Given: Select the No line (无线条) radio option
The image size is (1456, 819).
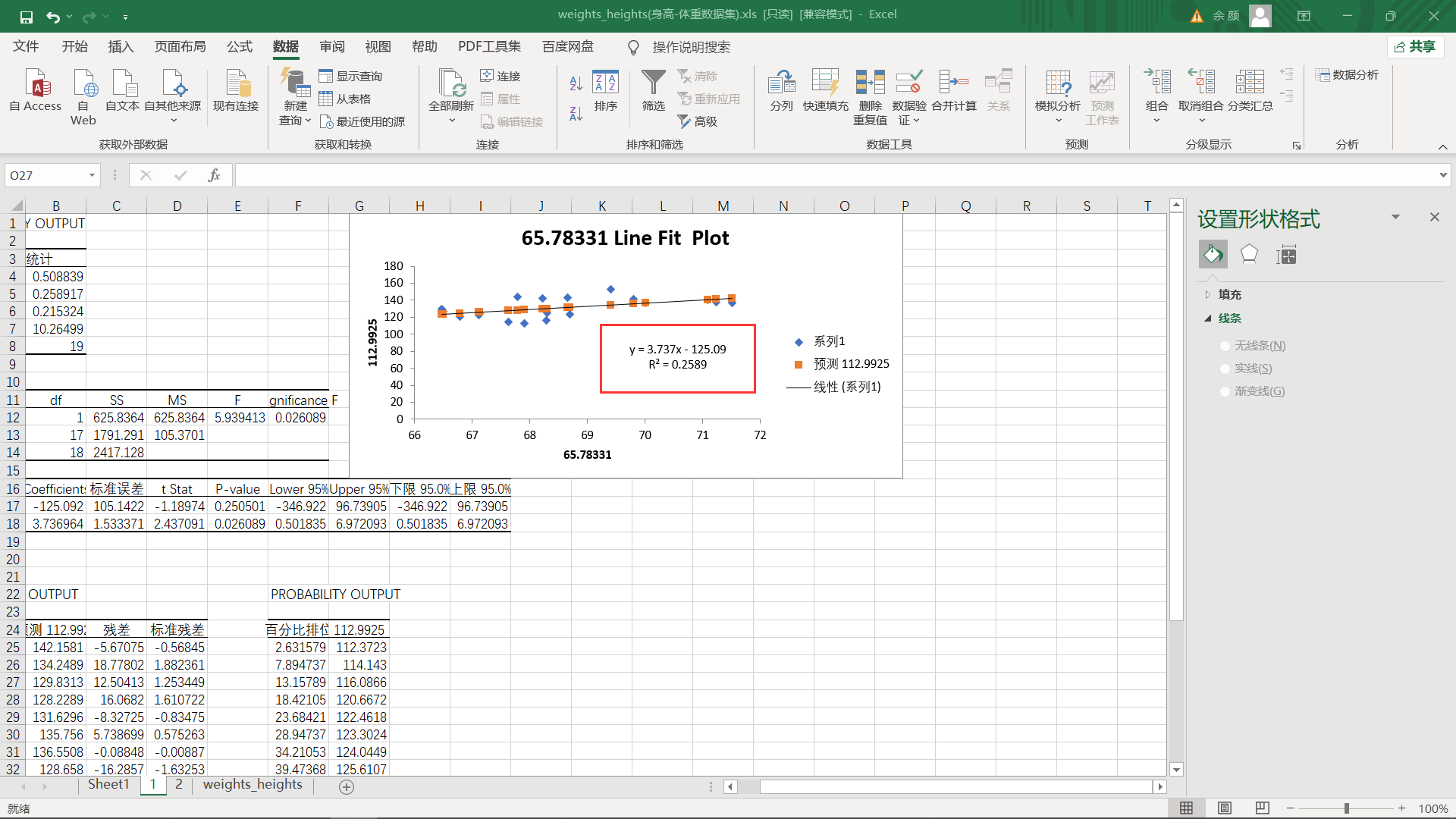Looking at the screenshot, I should click(1225, 346).
